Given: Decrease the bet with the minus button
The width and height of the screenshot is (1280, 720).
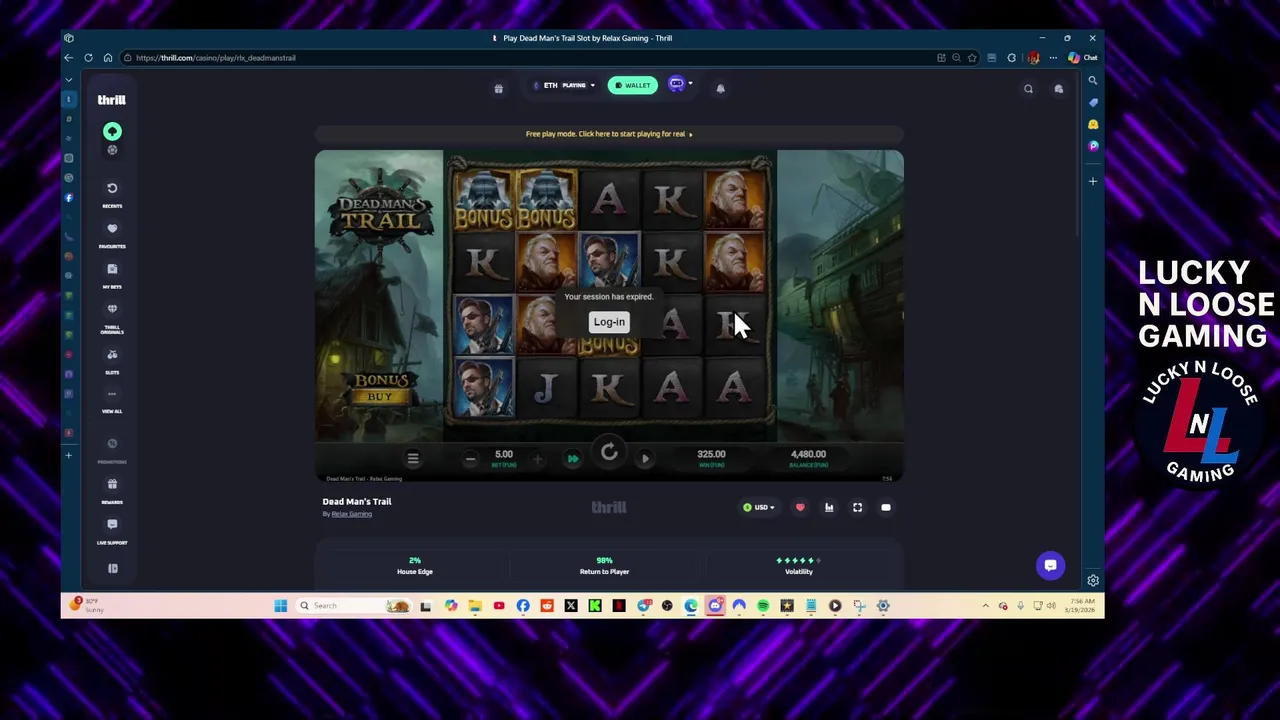Looking at the screenshot, I should coord(470,459).
